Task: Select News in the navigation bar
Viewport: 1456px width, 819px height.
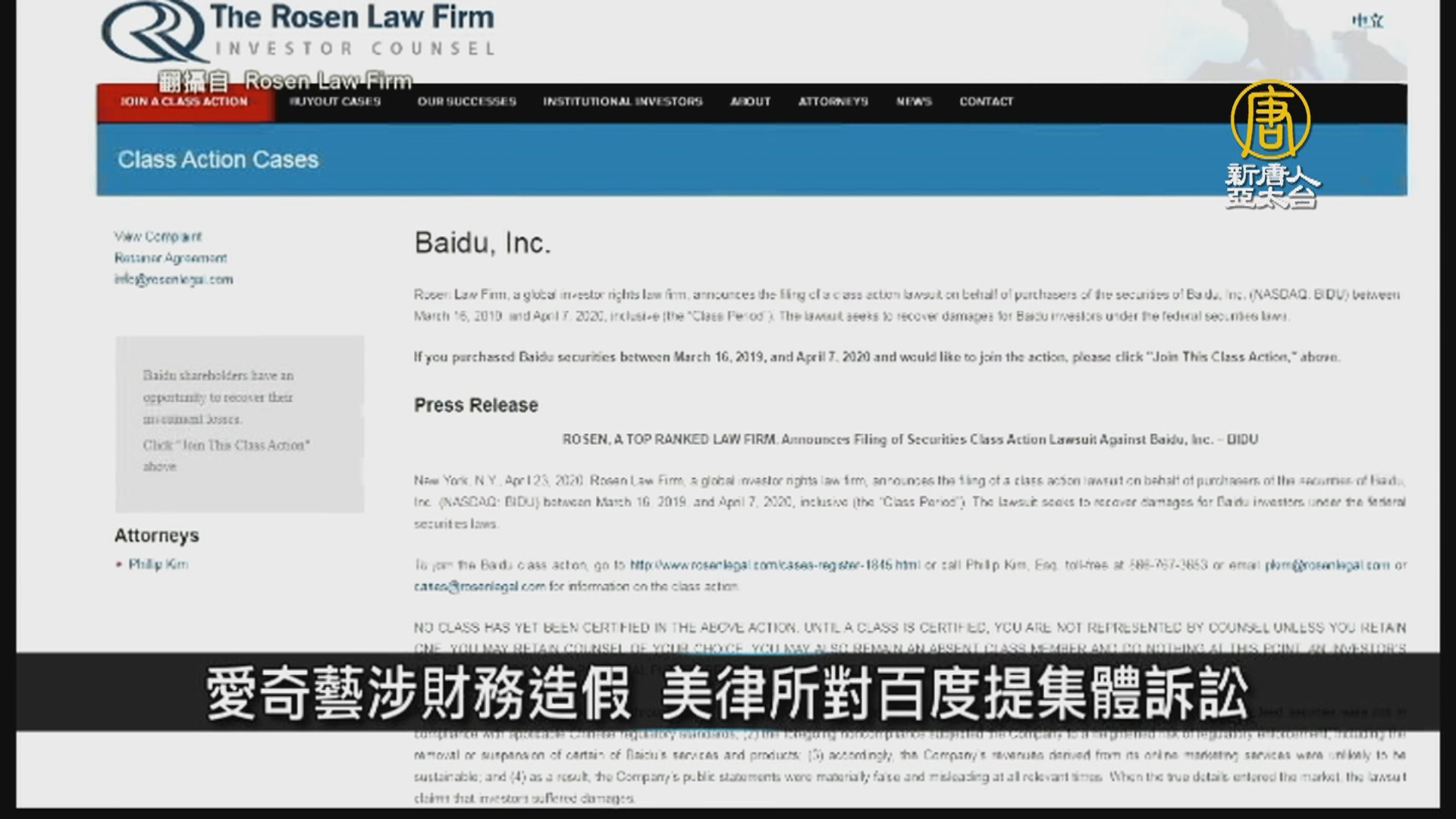Action: [913, 102]
